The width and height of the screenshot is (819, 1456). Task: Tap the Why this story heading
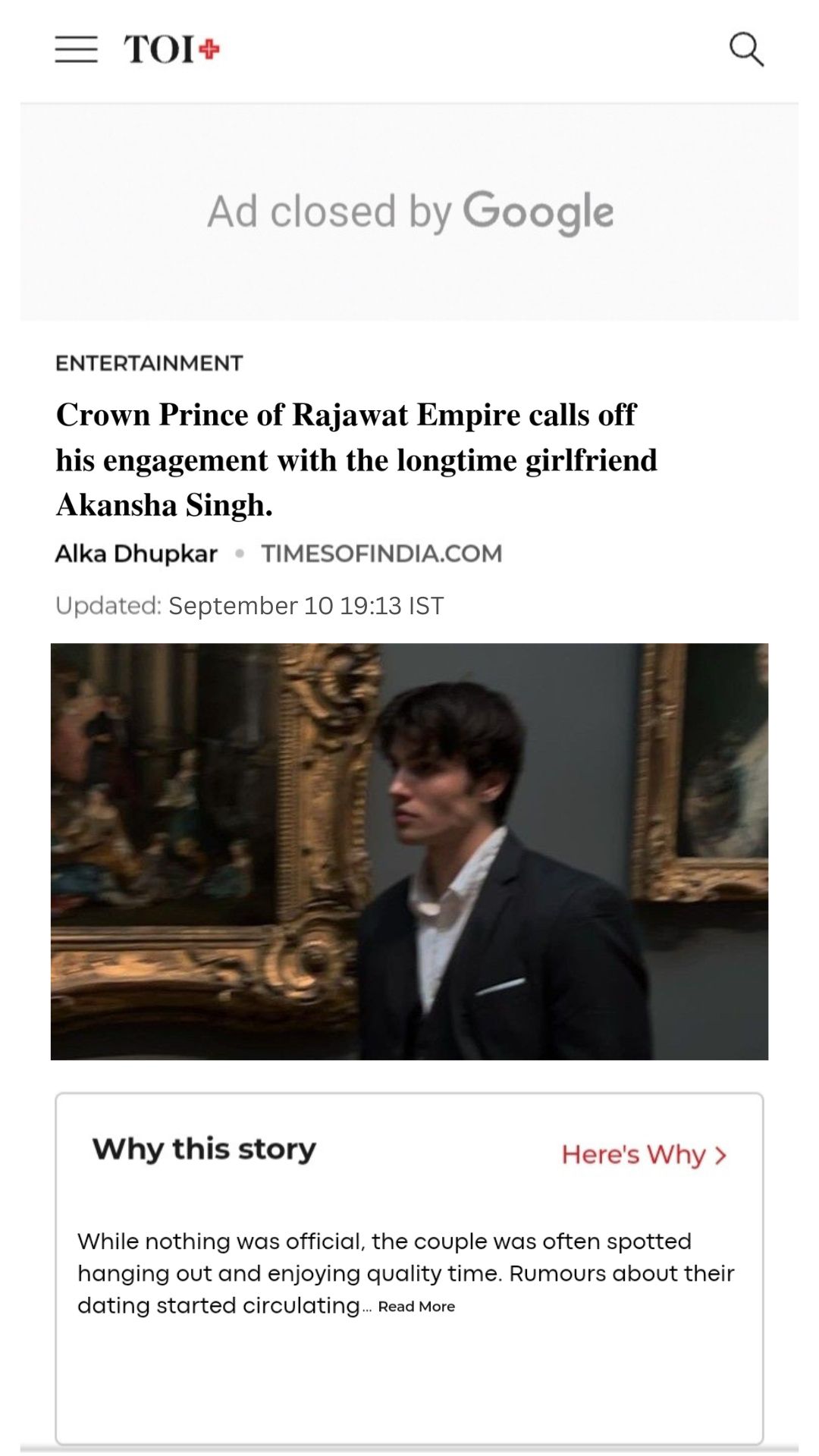204,1149
